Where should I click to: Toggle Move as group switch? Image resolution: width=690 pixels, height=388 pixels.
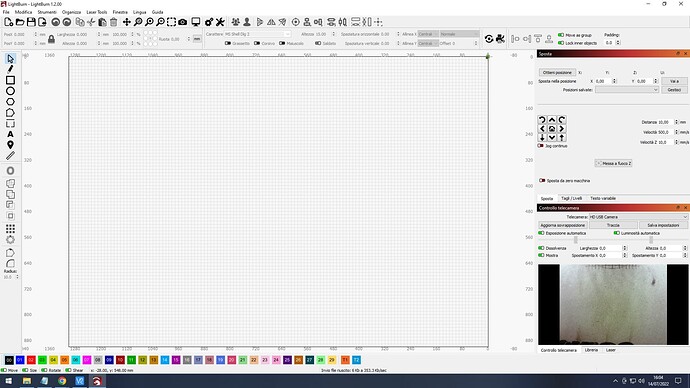coord(561,35)
